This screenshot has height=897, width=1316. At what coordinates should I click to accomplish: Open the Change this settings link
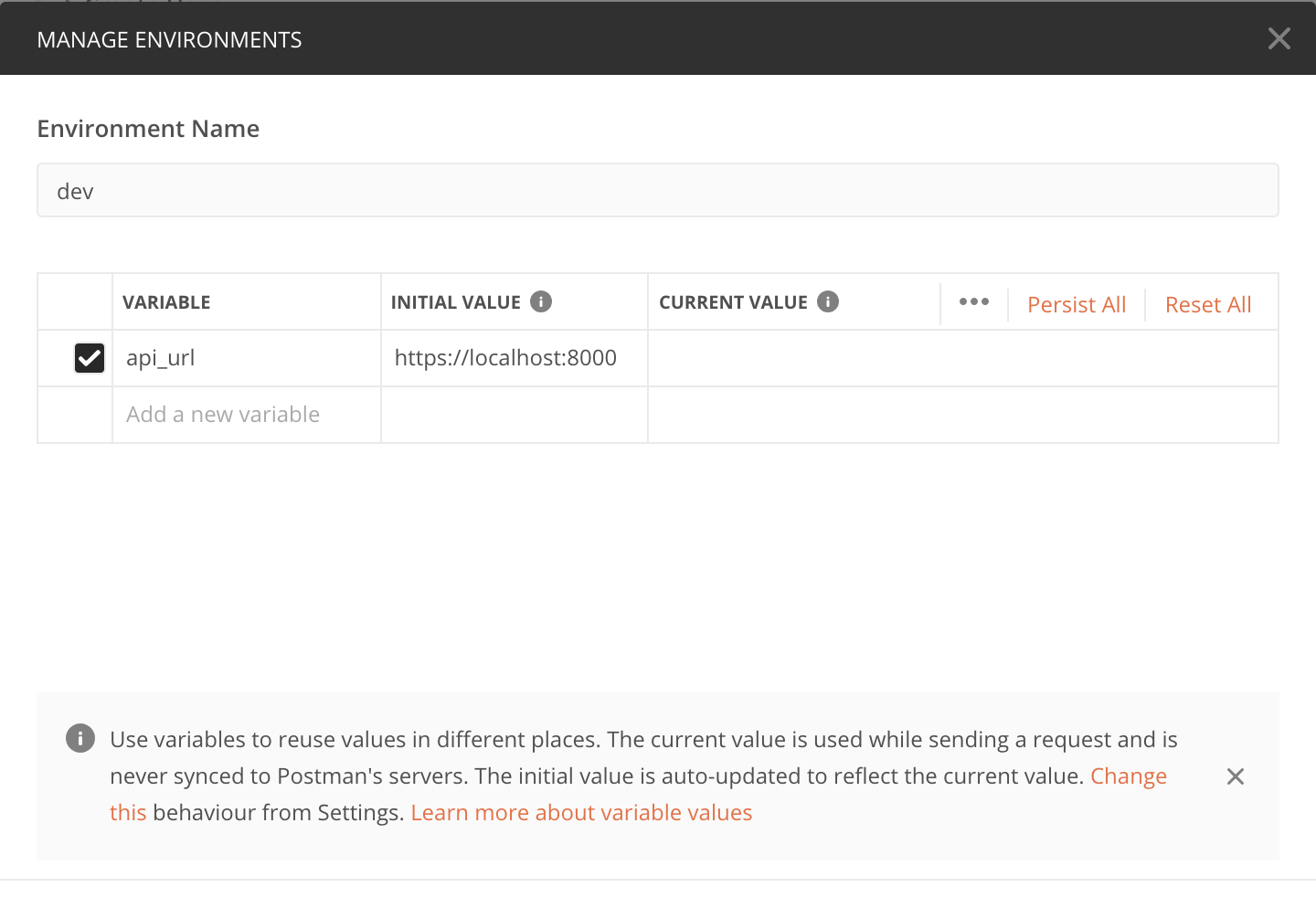tap(1128, 776)
